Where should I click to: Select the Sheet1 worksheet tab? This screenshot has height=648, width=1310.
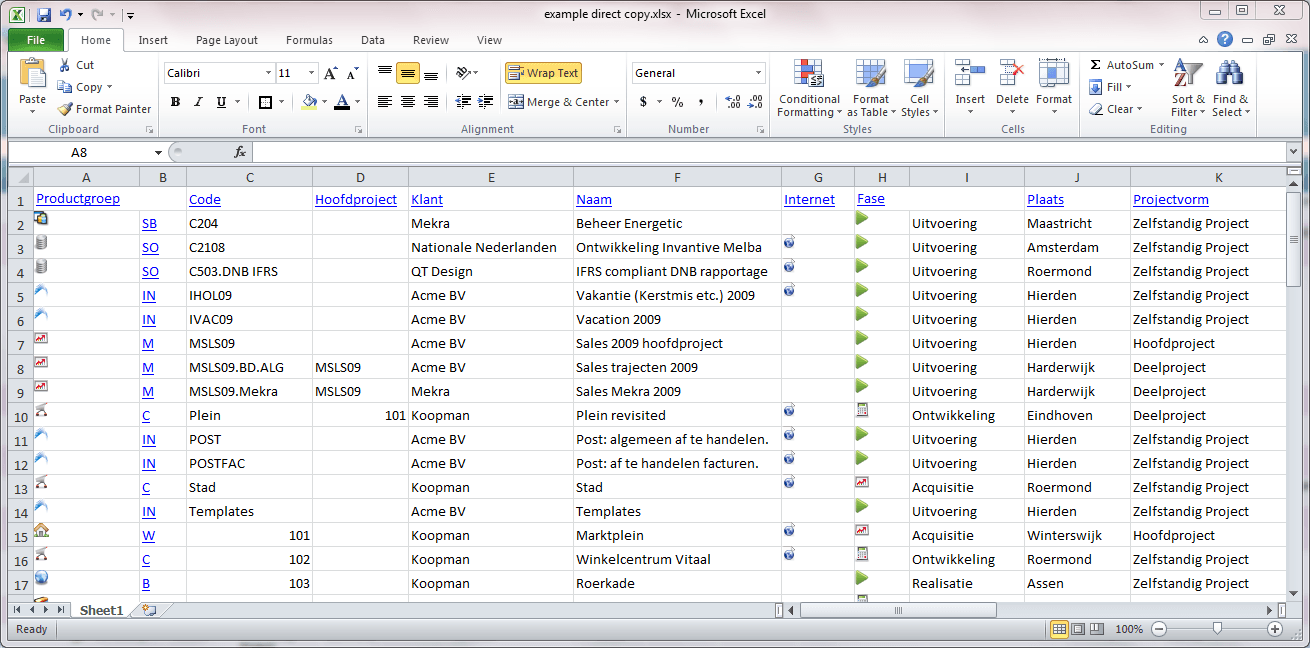tap(101, 610)
